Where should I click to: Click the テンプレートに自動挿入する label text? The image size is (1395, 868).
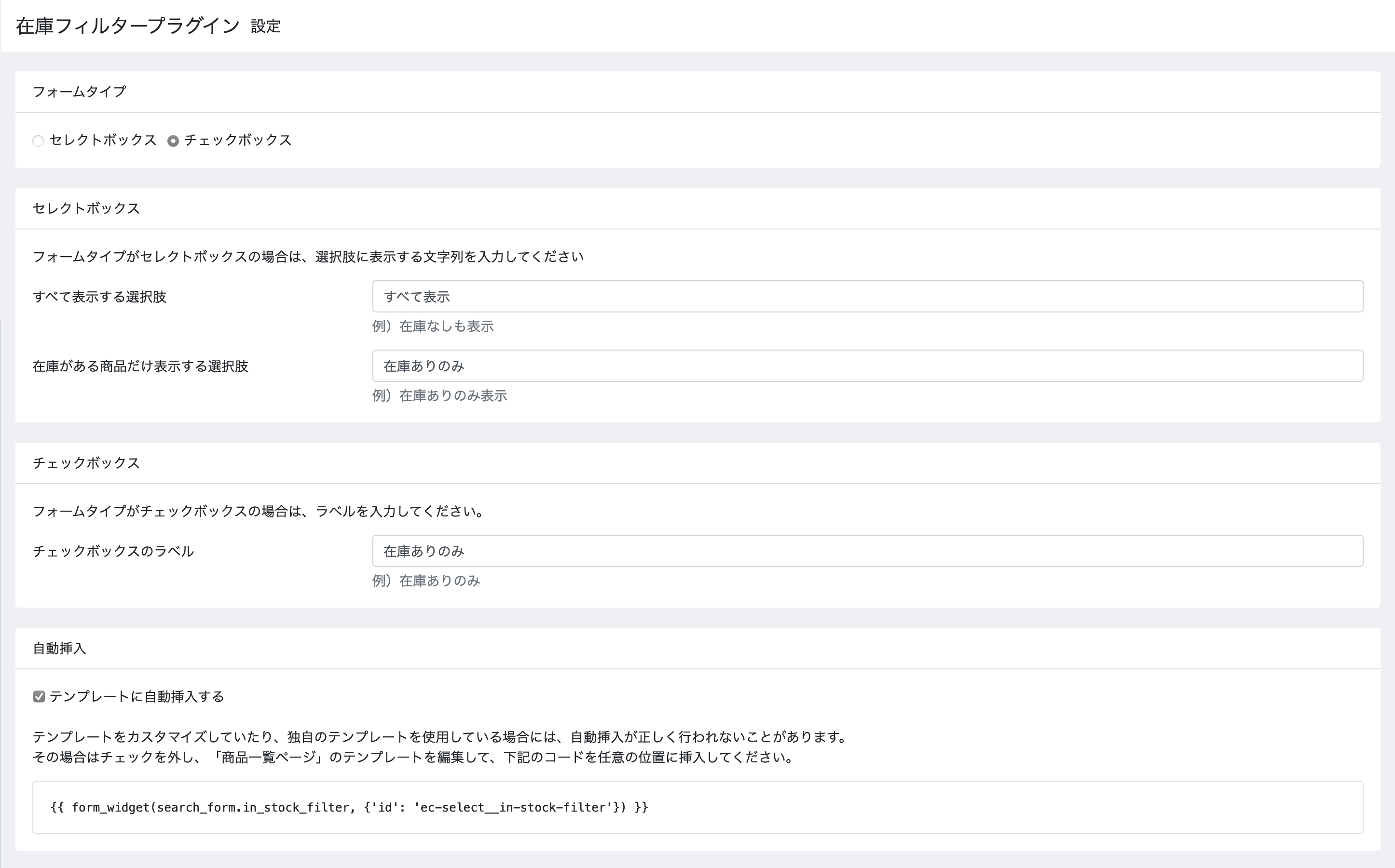tap(137, 696)
